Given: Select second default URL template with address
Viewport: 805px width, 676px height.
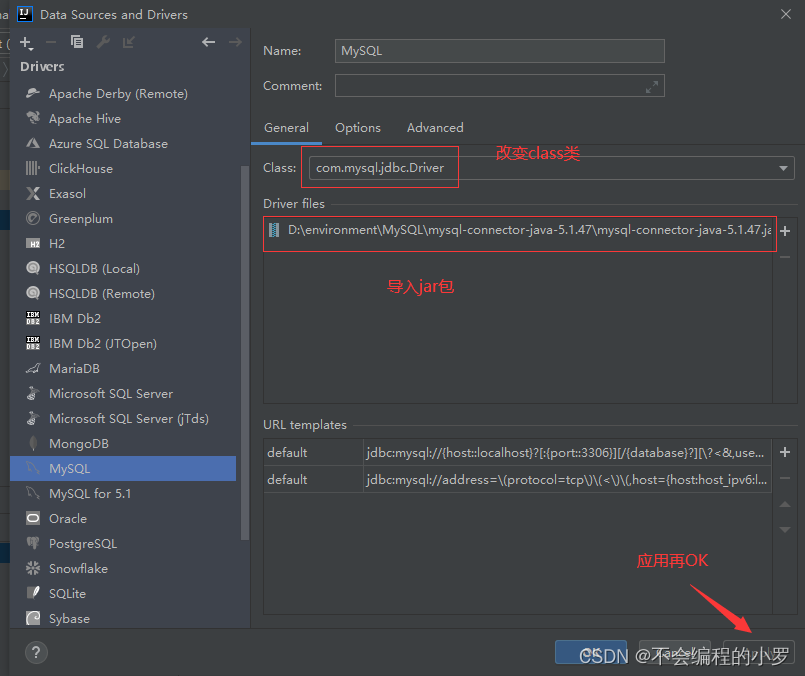Looking at the screenshot, I should click(x=518, y=479).
